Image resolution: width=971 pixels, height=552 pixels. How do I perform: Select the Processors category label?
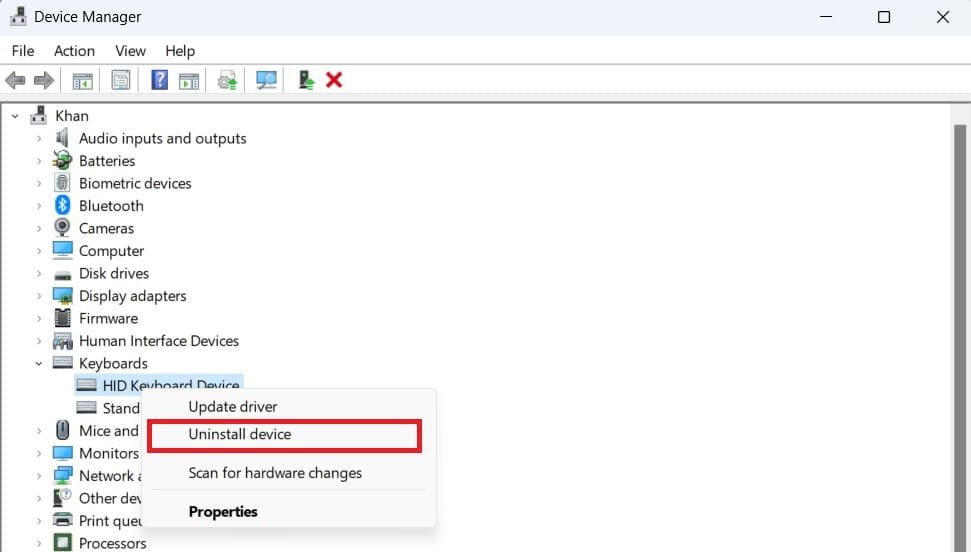coord(113,543)
